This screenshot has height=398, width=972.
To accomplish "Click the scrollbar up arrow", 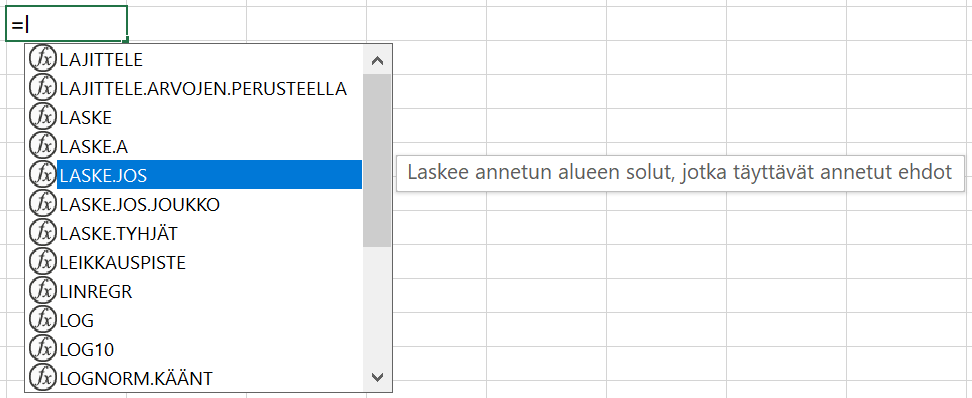I will pyautogui.click(x=377, y=60).
